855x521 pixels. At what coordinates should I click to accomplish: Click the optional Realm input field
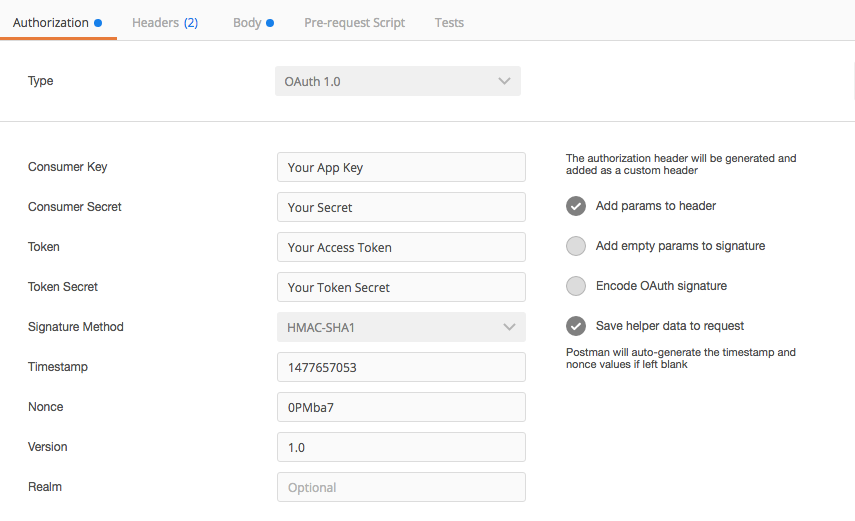point(401,487)
